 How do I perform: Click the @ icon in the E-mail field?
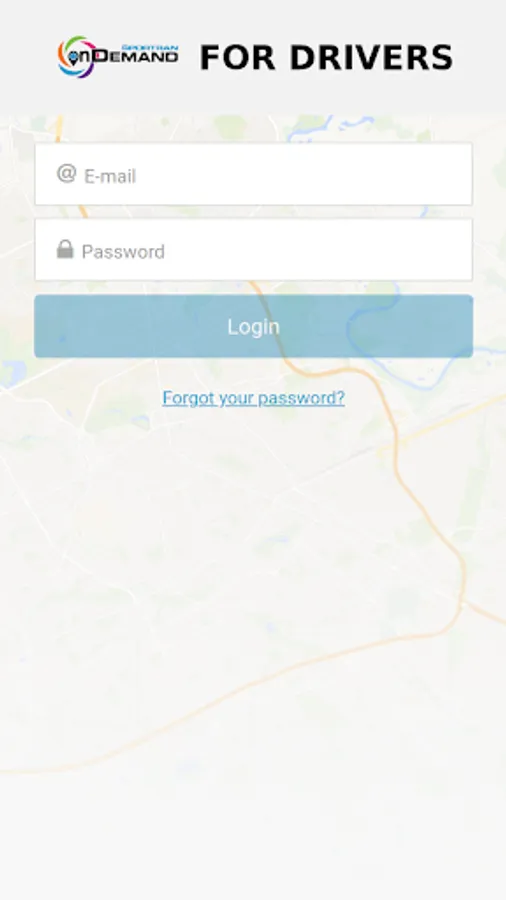(x=67, y=173)
